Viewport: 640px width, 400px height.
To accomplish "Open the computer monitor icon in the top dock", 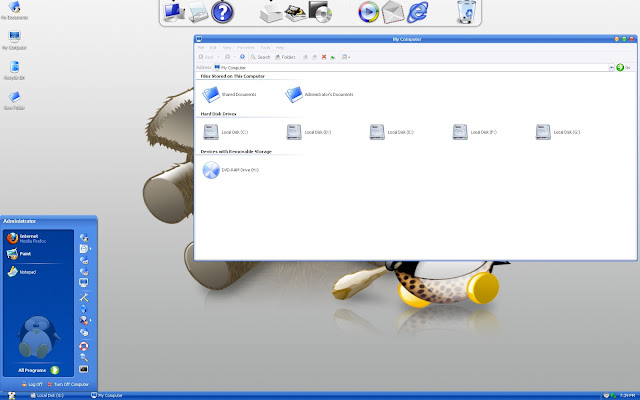I will (174, 11).
